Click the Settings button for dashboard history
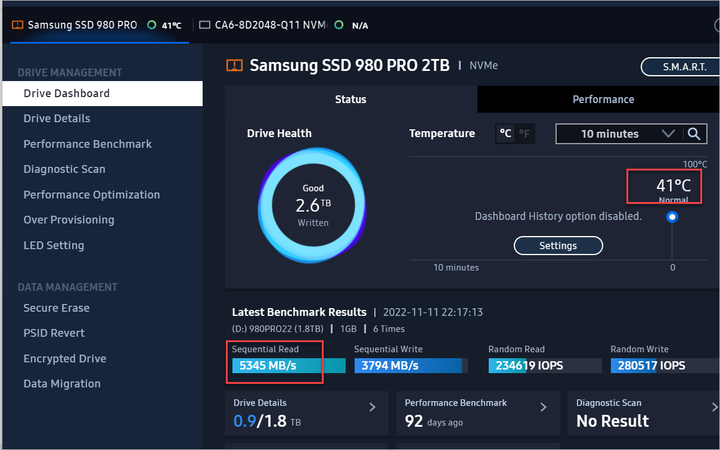This screenshot has height=450, width=720. 558,246
